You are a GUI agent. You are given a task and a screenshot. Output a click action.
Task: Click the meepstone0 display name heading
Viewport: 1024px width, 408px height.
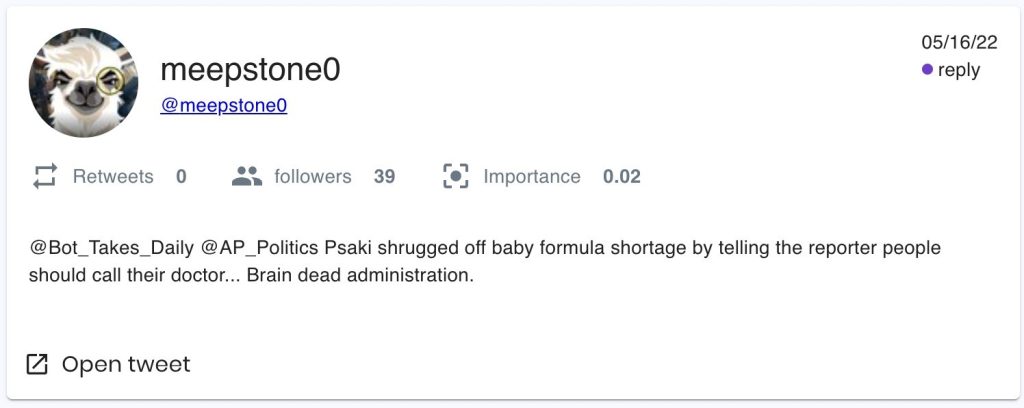click(250, 70)
